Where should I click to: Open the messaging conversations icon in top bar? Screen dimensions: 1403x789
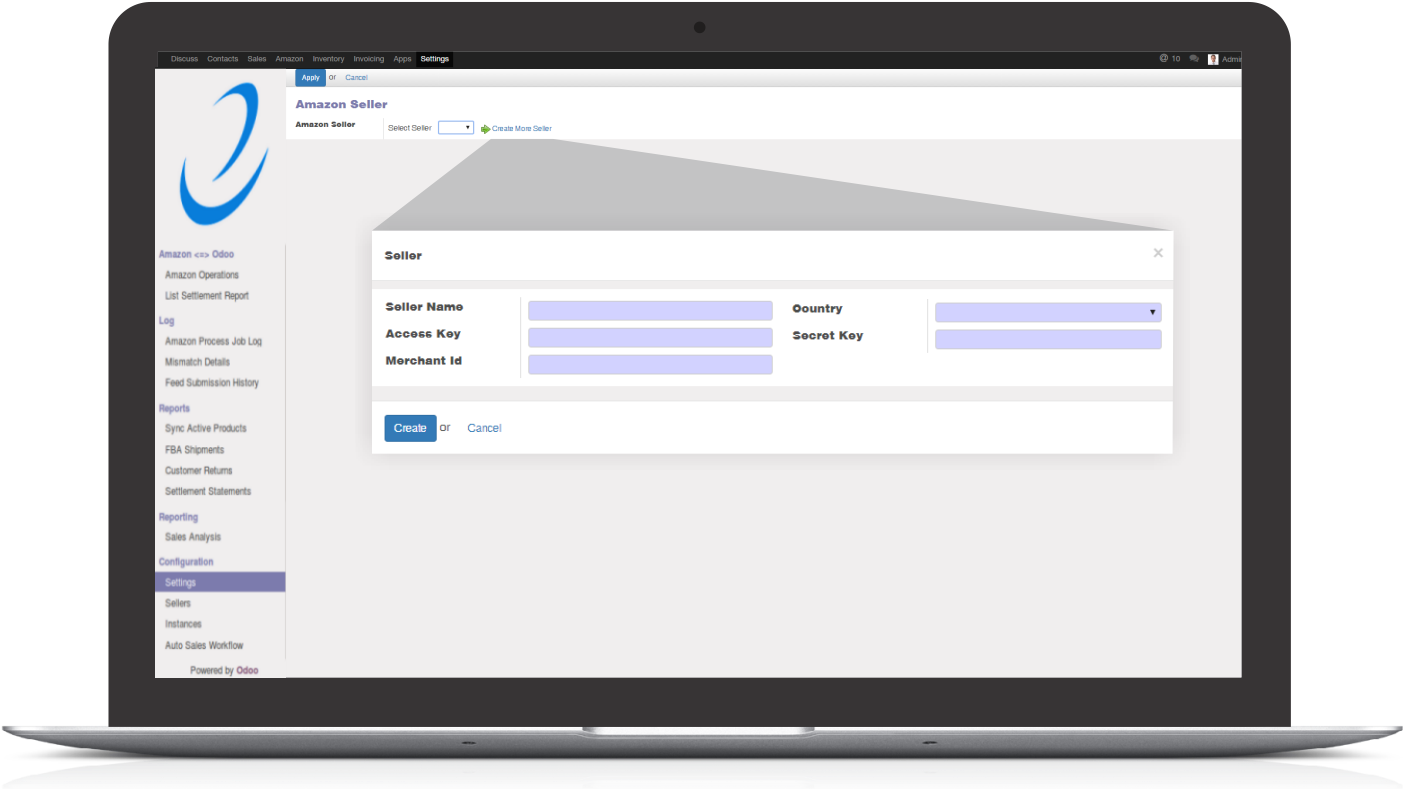click(x=1194, y=59)
